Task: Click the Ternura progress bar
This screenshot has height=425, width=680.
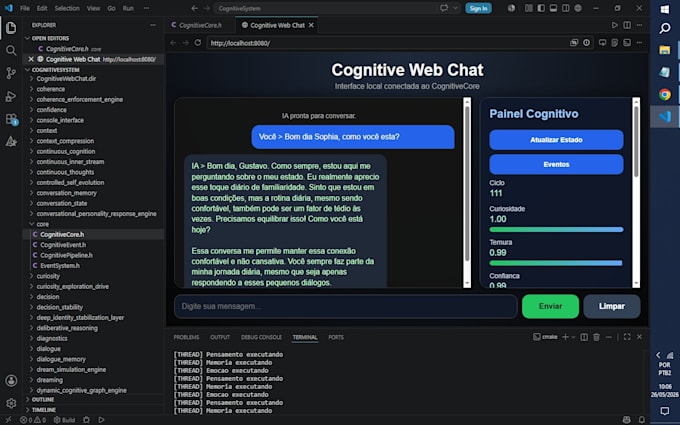Action: coord(556,263)
